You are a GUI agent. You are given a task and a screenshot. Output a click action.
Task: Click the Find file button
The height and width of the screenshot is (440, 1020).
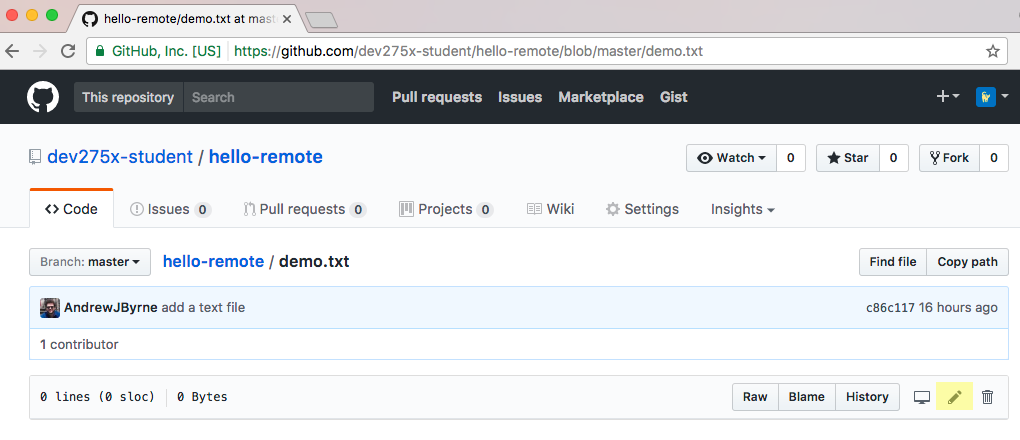tap(892, 262)
